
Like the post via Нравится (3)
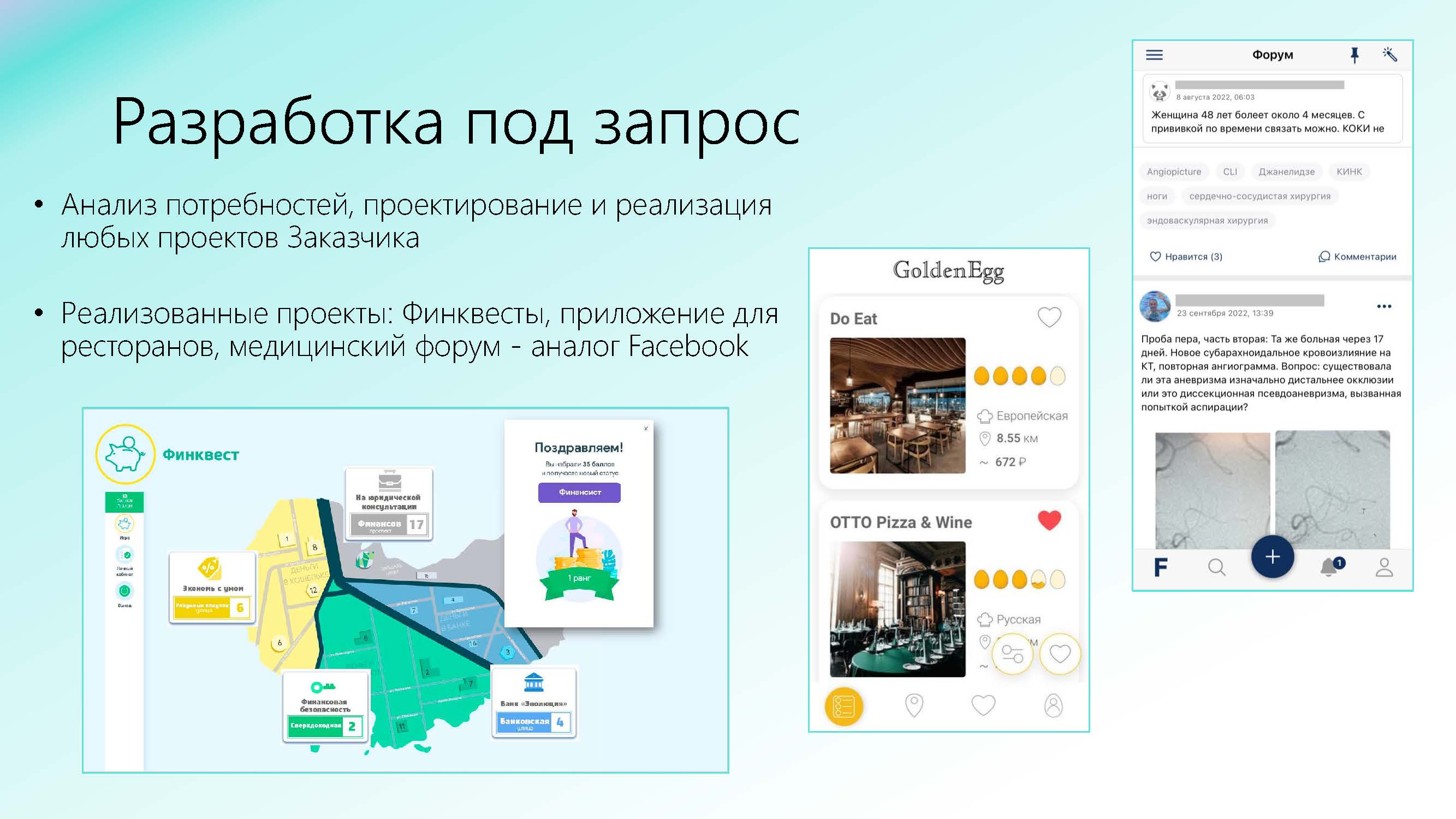tap(1186, 257)
